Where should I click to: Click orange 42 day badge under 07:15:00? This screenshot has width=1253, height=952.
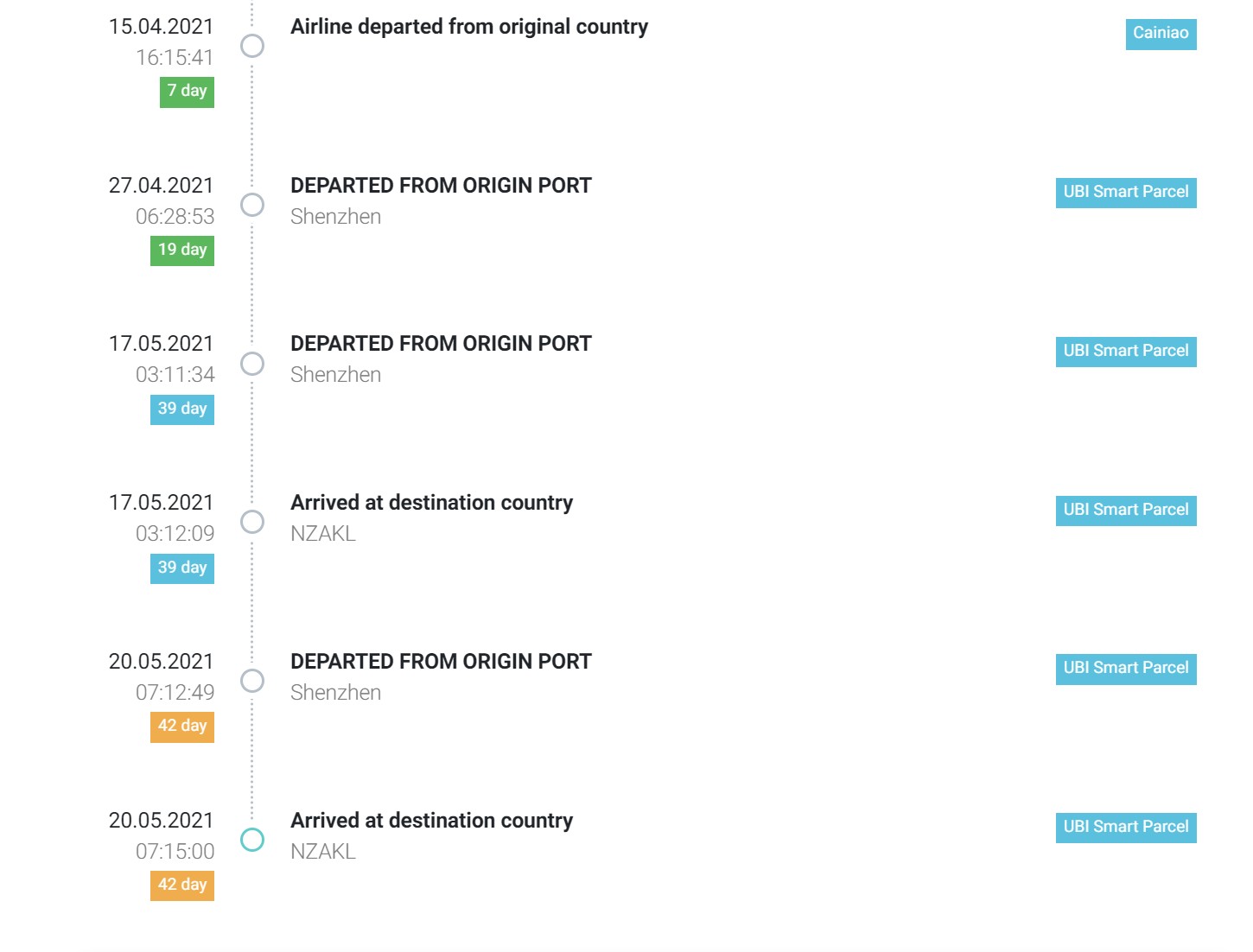(182, 885)
